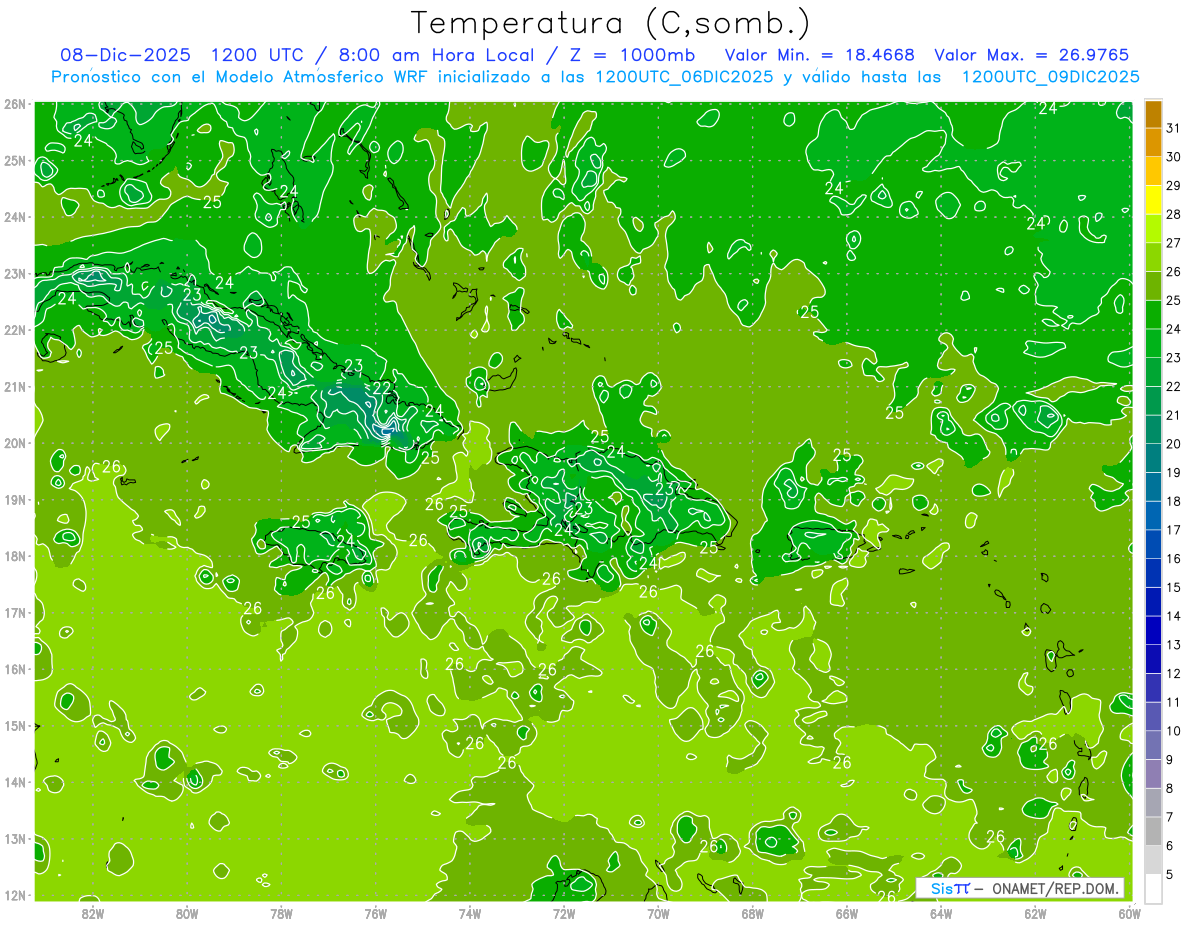Image resolution: width=1200 pixels, height=927 pixels.
Task: Click the "78W" longitude axis label
Action: (281, 913)
